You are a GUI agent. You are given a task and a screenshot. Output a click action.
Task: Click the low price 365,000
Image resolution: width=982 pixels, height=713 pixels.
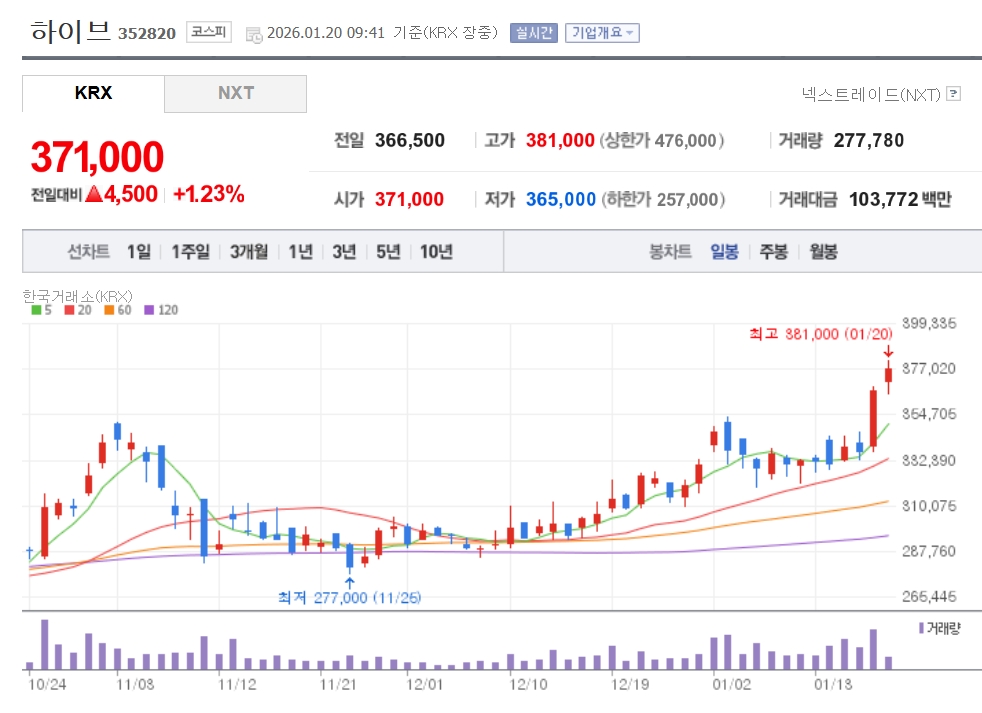pyautogui.click(x=561, y=199)
